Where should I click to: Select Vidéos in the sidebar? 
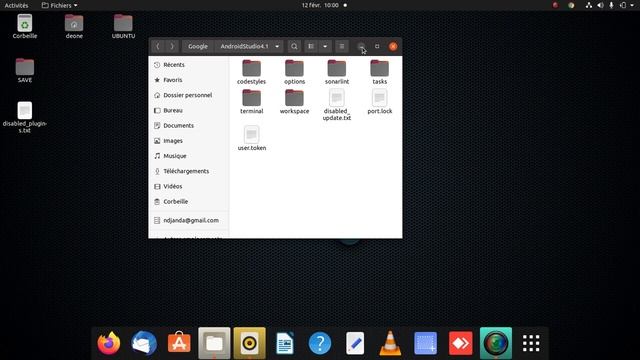pos(189,187)
